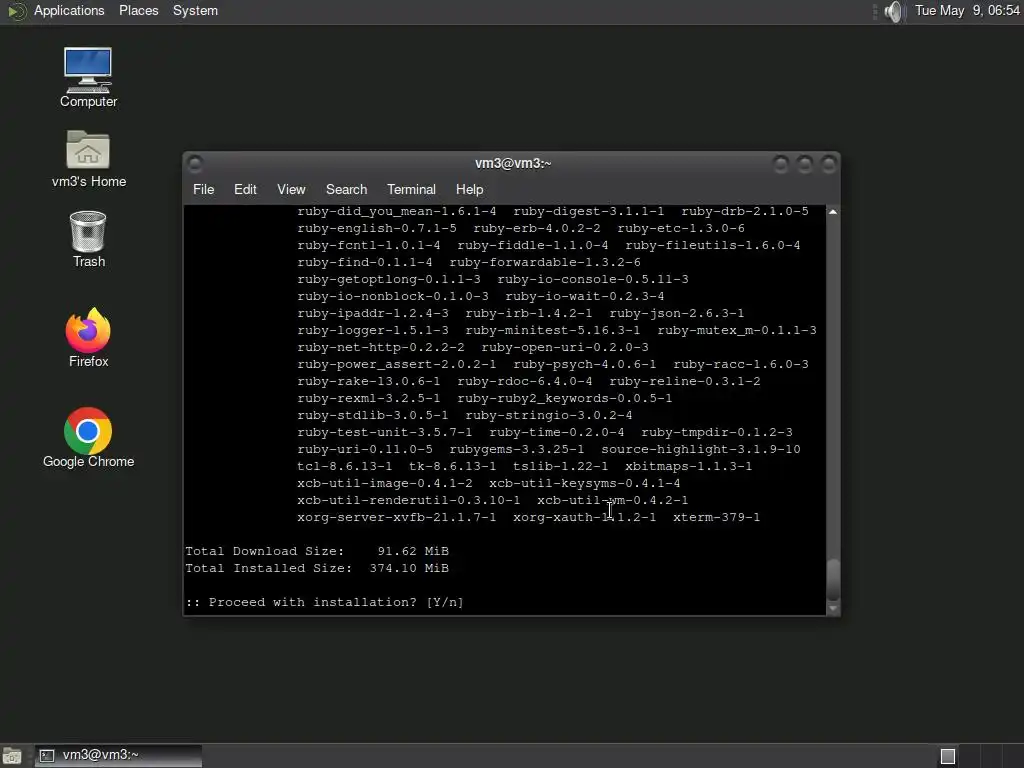Click the 'Total Download Size' line
The height and width of the screenshot is (768, 1024).
317,551
